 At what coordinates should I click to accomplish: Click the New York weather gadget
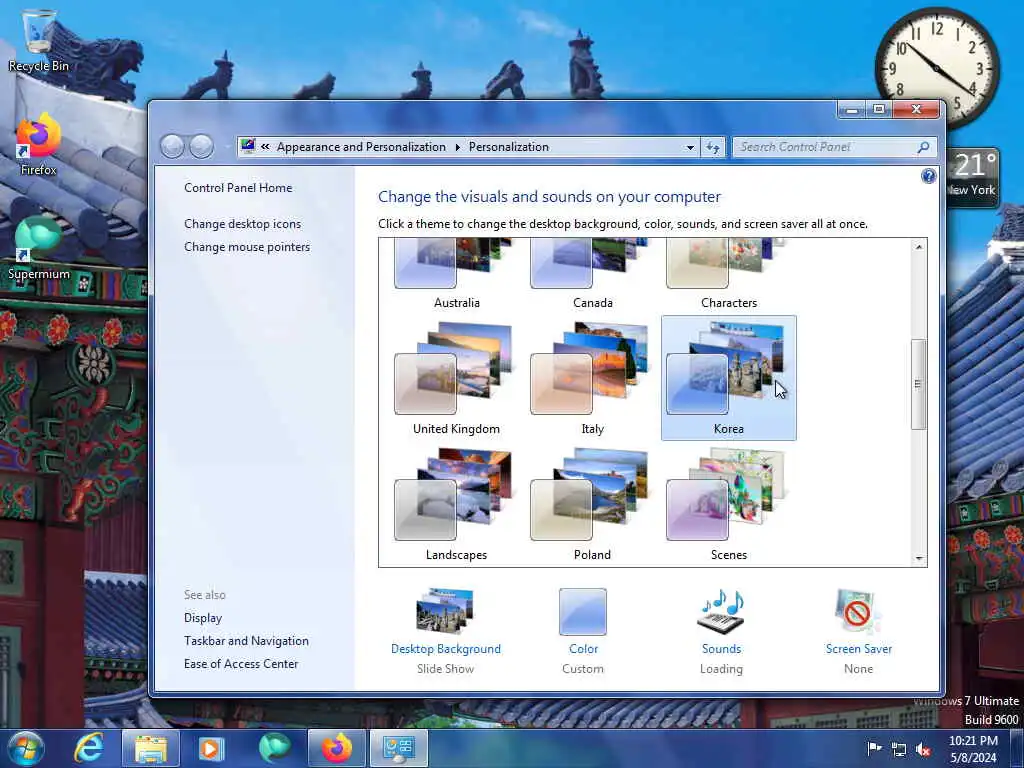click(x=972, y=178)
